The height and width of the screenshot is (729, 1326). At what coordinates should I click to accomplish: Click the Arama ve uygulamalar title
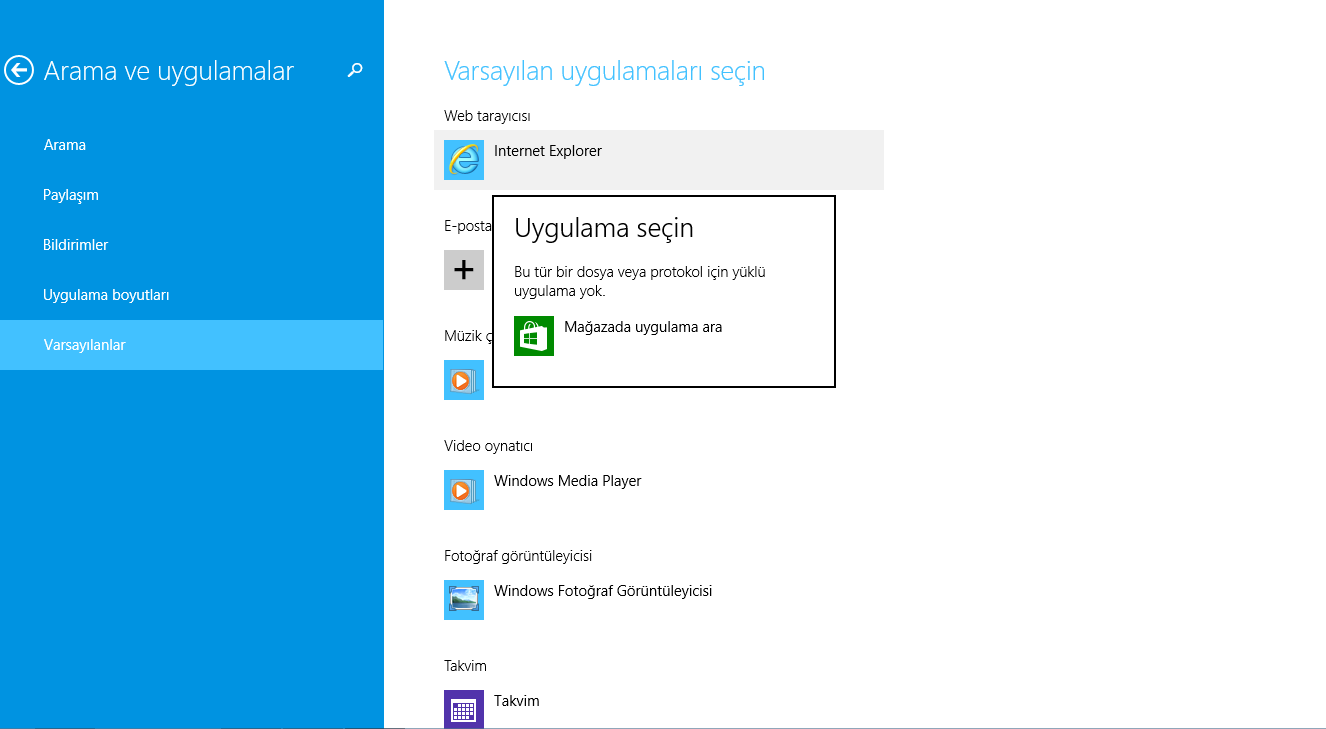(x=169, y=71)
